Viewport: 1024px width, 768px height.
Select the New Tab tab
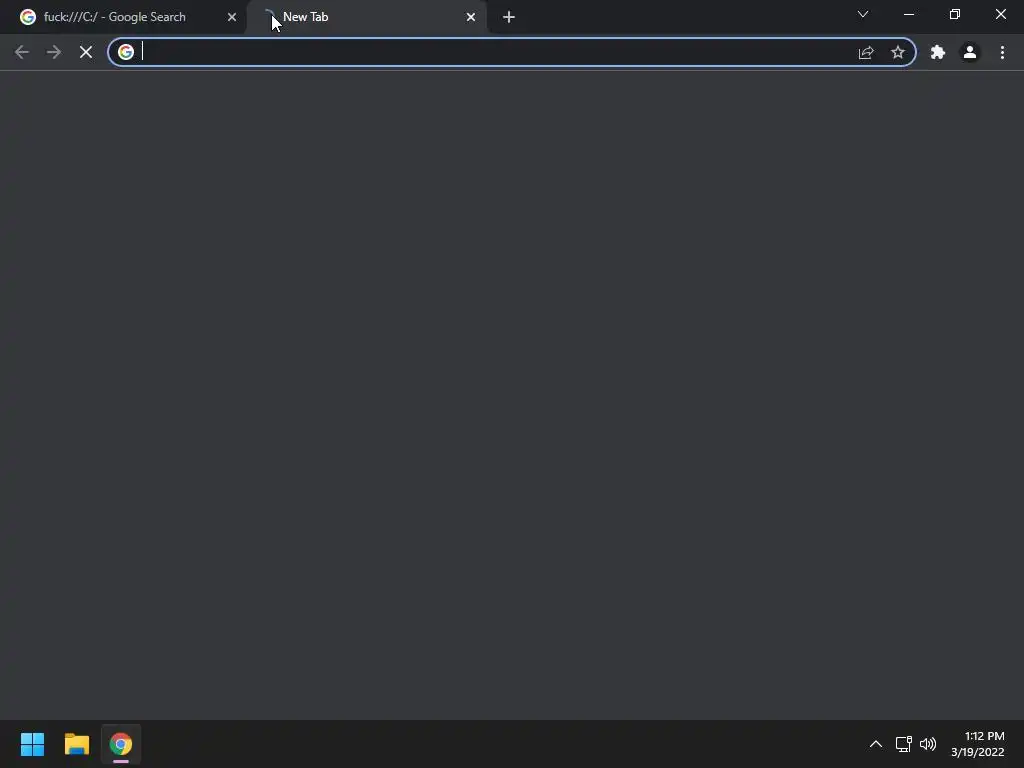(x=366, y=17)
